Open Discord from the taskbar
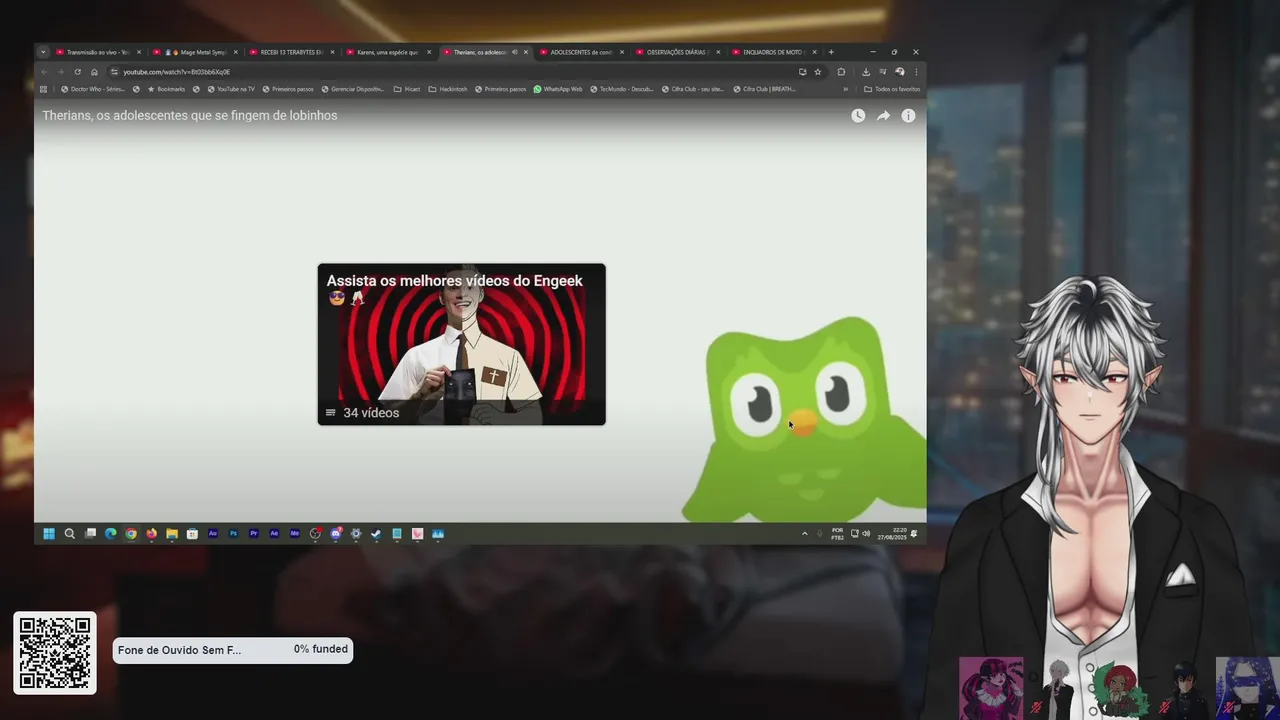Image resolution: width=1280 pixels, height=720 pixels. tap(335, 534)
